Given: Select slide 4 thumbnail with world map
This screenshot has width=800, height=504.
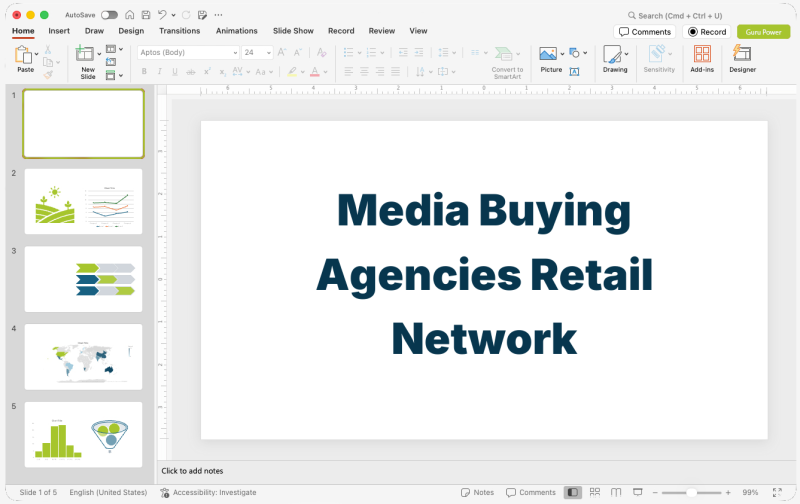Looking at the screenshot, I should [x=83, y=357].
